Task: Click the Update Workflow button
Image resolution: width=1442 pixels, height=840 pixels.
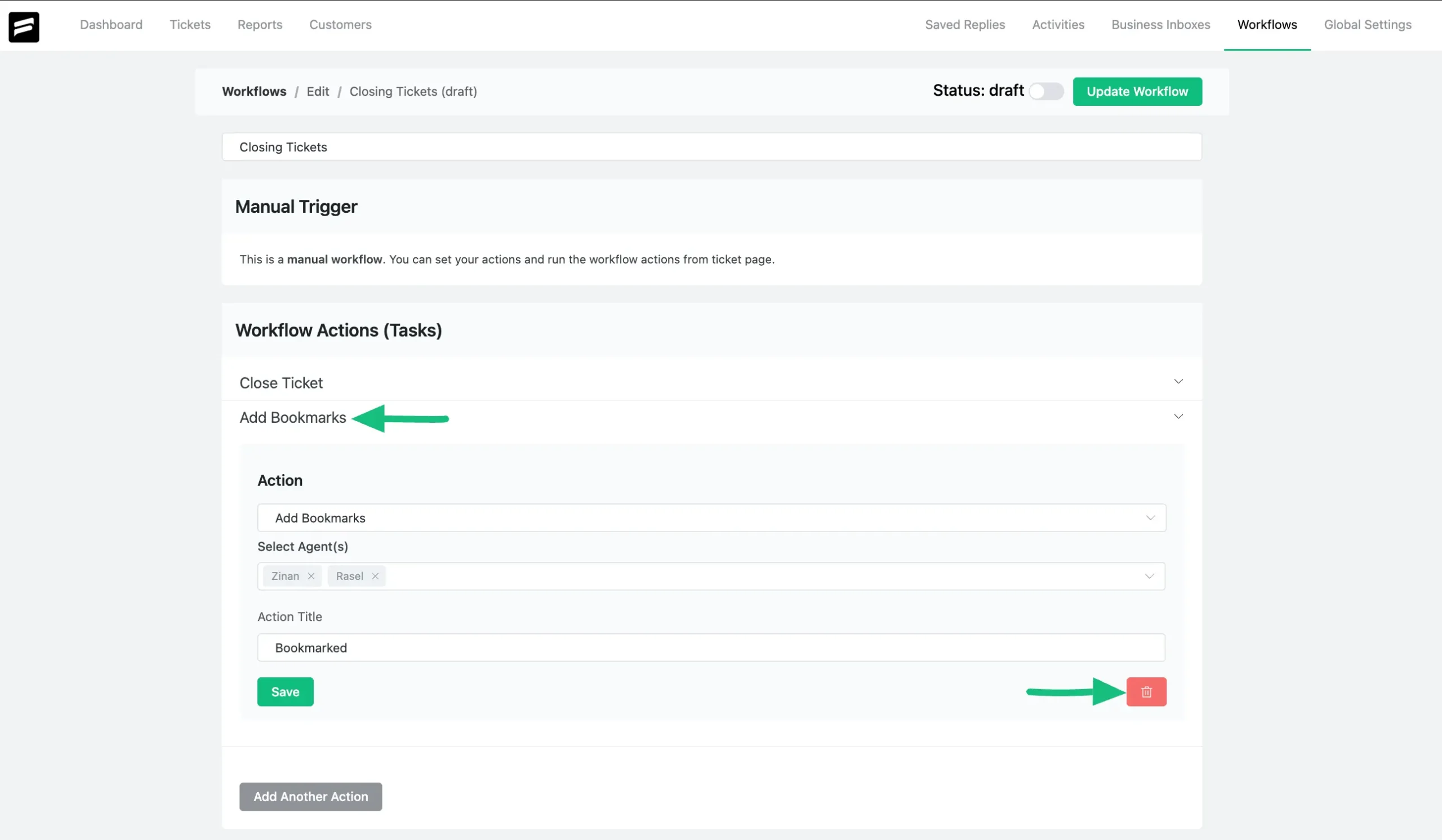Action: (1137, 91)
